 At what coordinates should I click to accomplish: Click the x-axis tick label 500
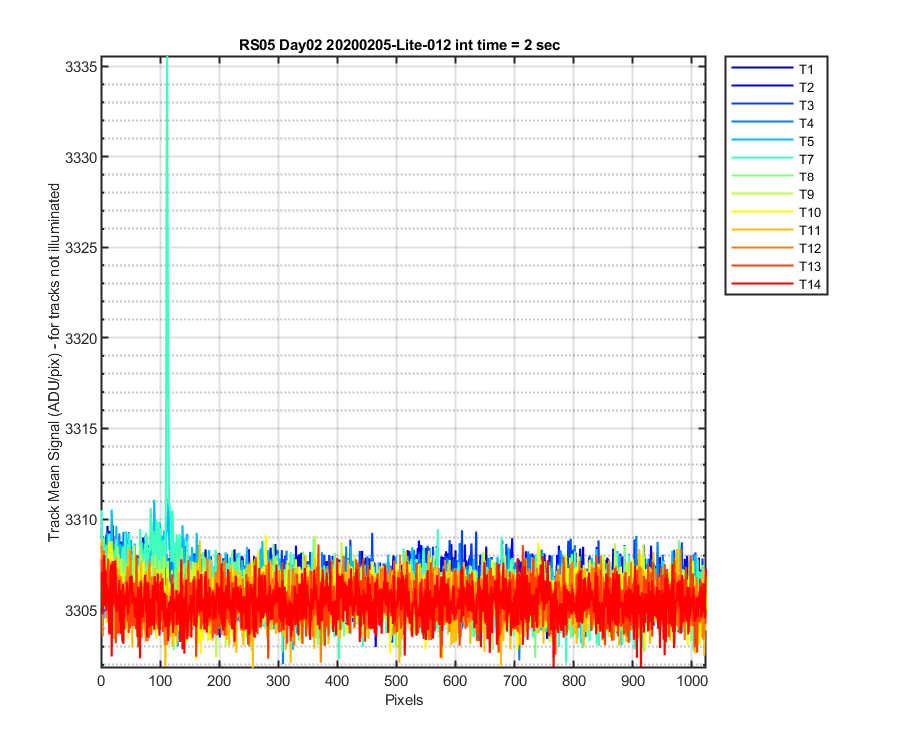(x=397, y=681)
